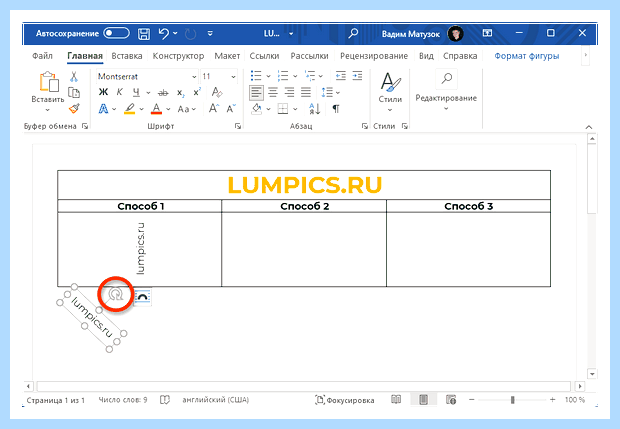Open the document title dropdown arrow

[x=291, y=34]
